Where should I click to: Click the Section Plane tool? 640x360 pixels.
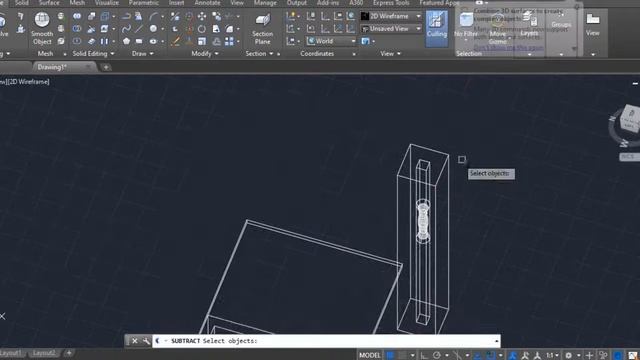262,28
